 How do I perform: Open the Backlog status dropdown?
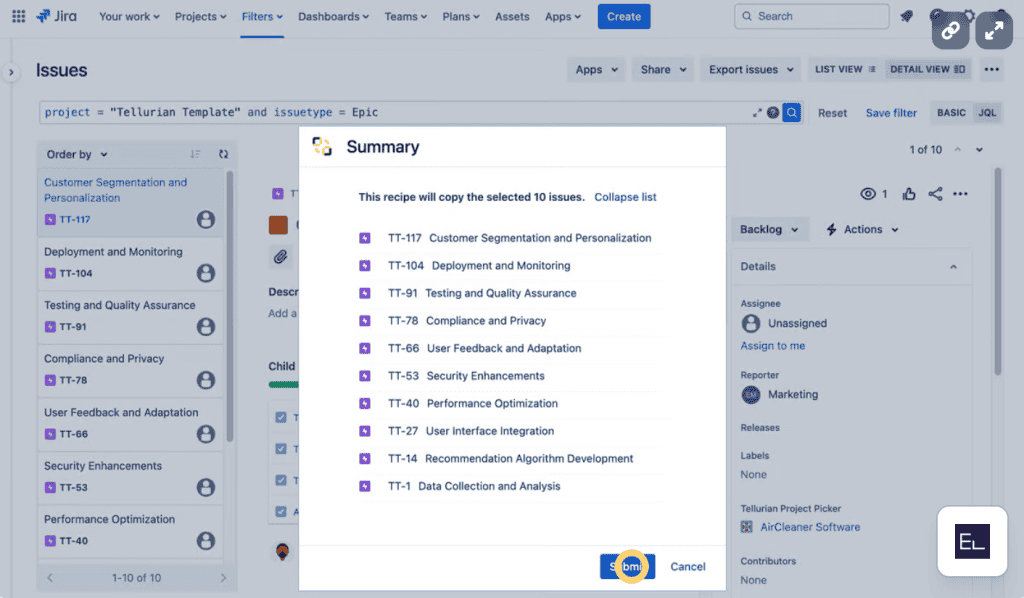click(769, 229)
